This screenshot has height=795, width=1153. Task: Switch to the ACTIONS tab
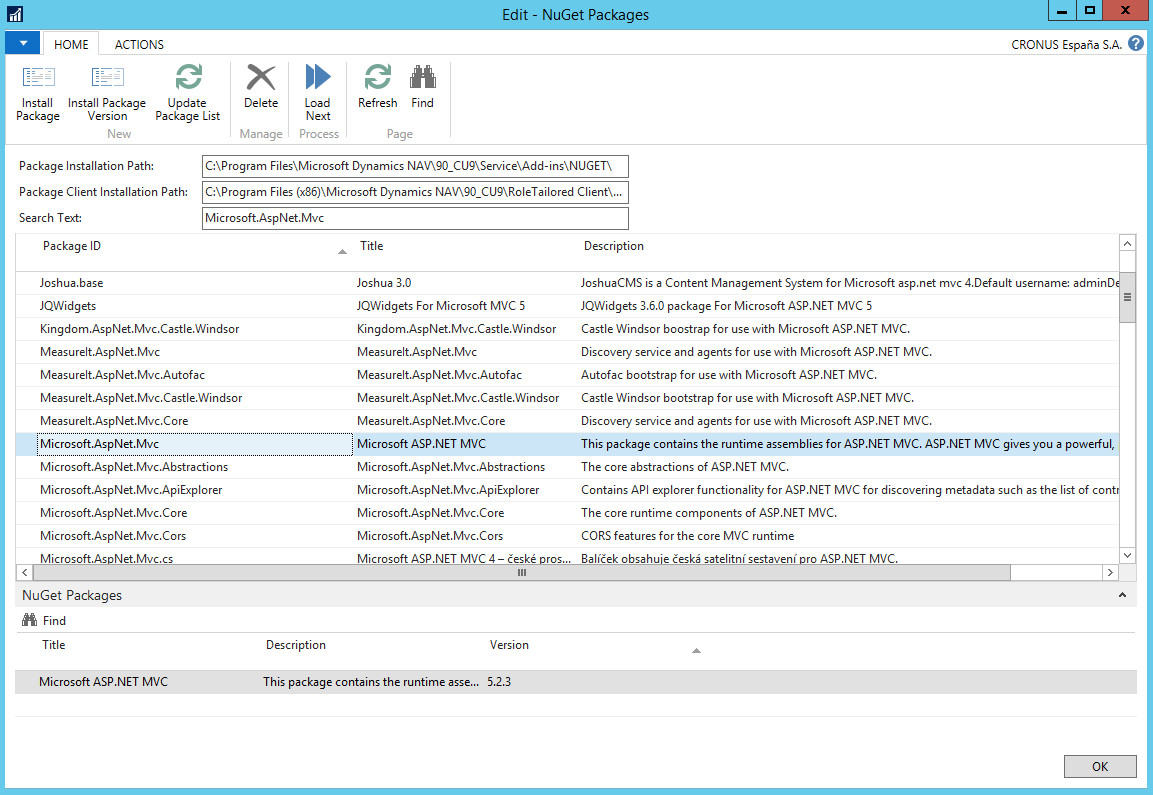point(139,44)
